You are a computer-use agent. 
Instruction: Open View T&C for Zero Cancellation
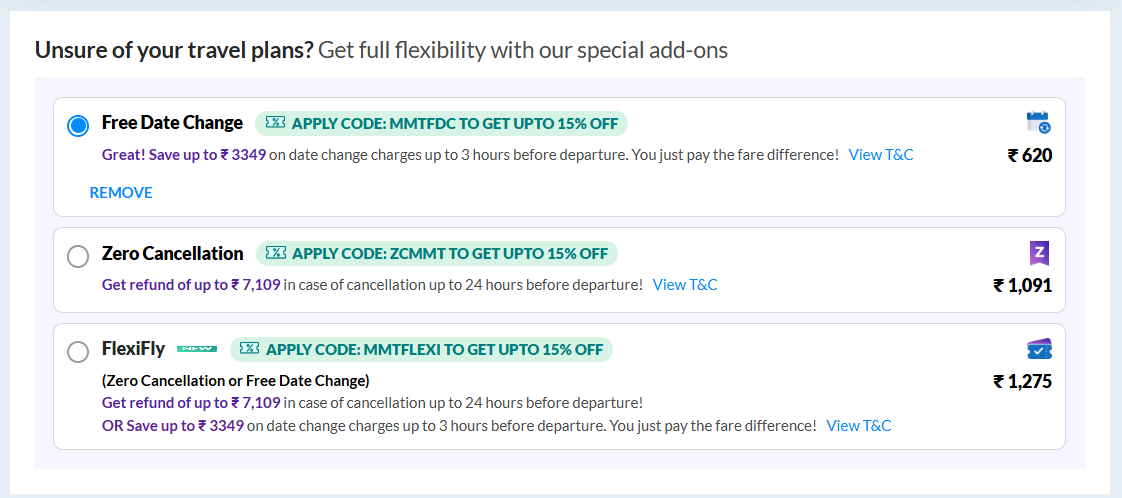tap(685, 285)
